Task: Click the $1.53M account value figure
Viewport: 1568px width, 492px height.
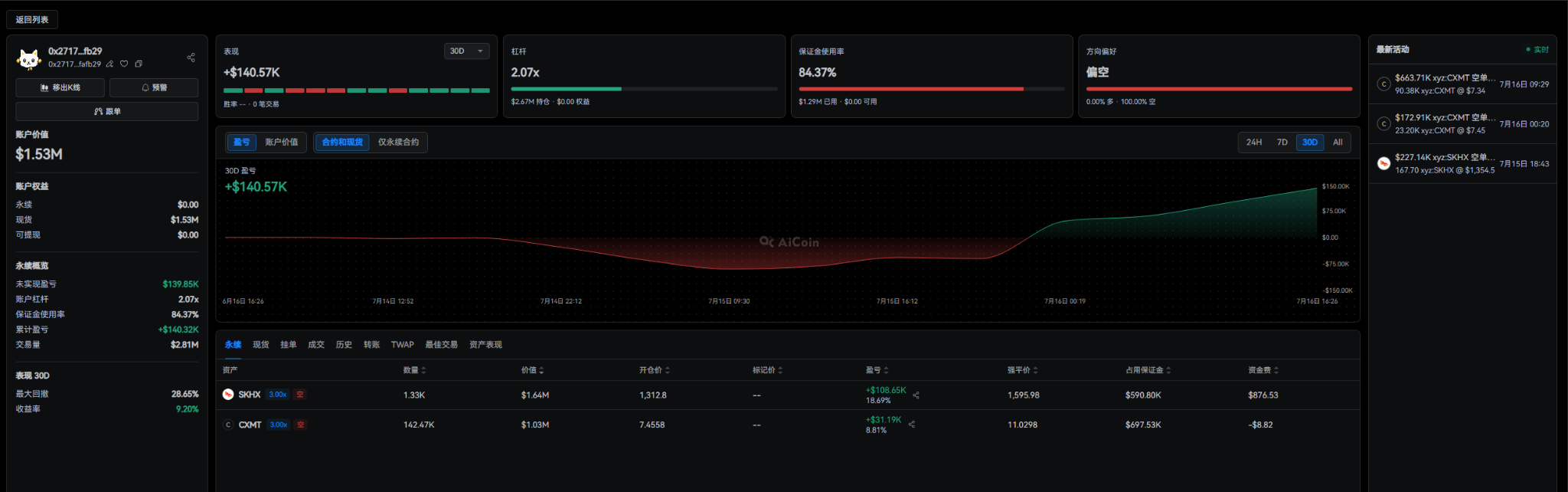Action: (39, 154)
